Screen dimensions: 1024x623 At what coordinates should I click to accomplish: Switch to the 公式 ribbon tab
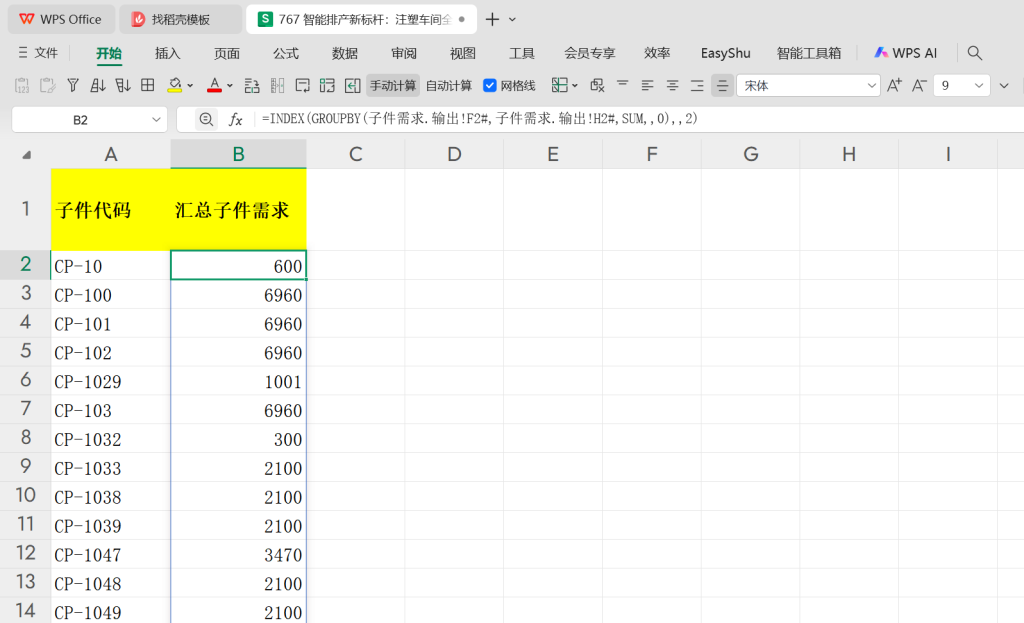pos(286,54)
